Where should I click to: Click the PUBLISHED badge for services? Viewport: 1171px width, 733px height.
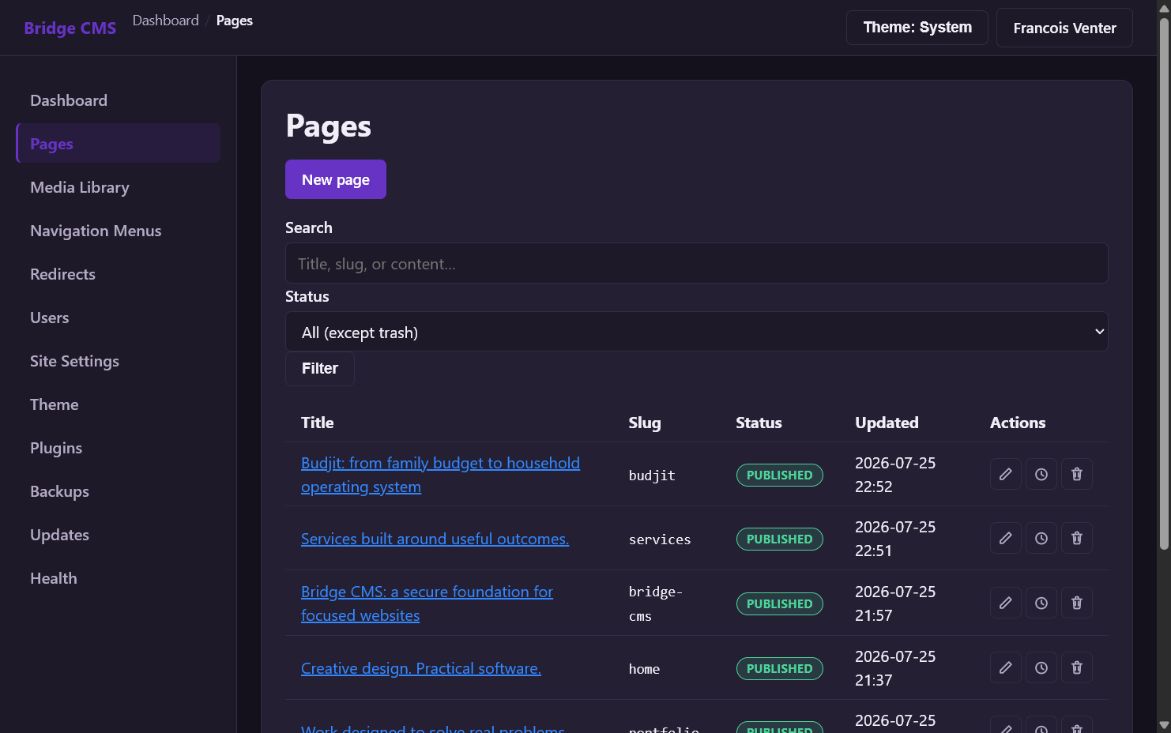click(779, 539)
